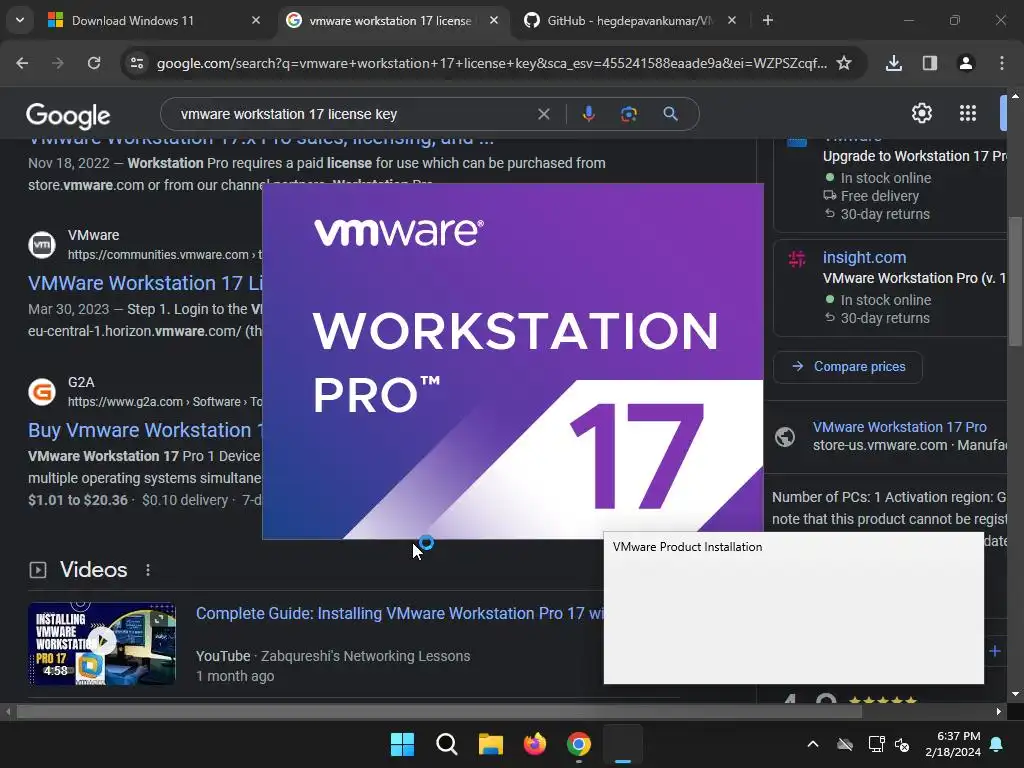Launch Firefox from taskbar
This screenshot has width=1024, height=768.
535,744
